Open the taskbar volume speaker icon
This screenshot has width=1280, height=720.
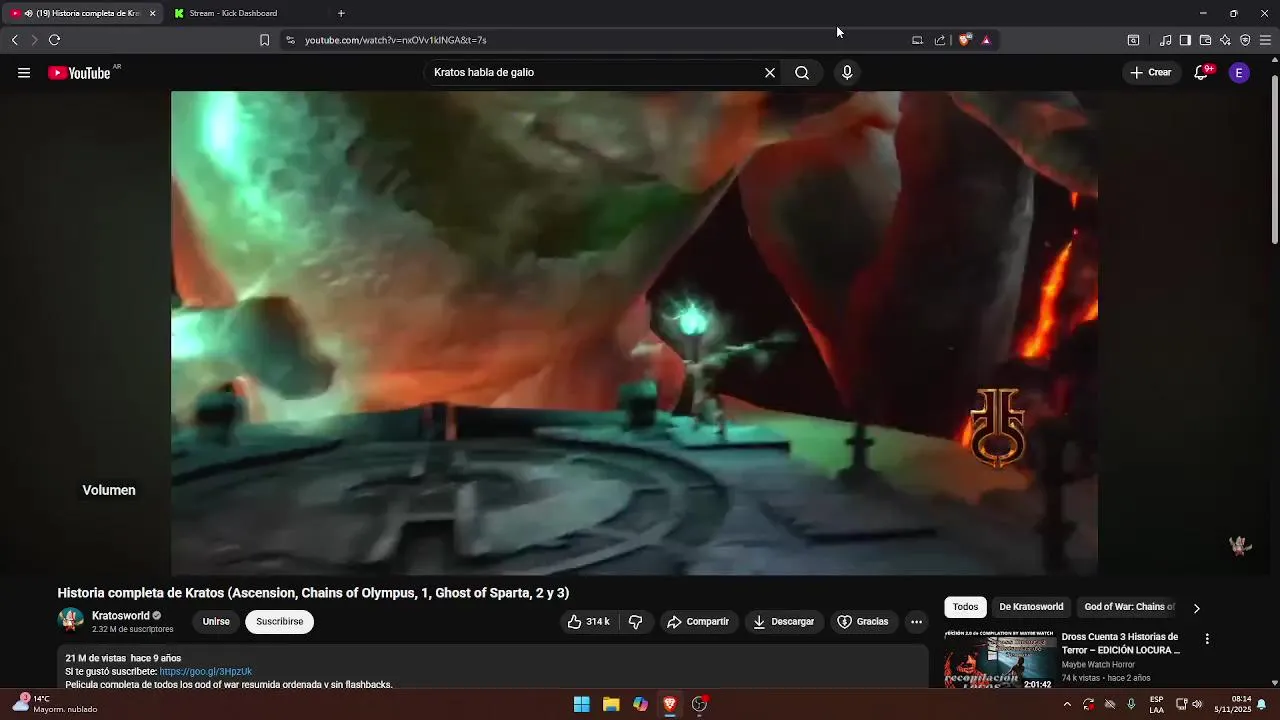pos(1197,704)
